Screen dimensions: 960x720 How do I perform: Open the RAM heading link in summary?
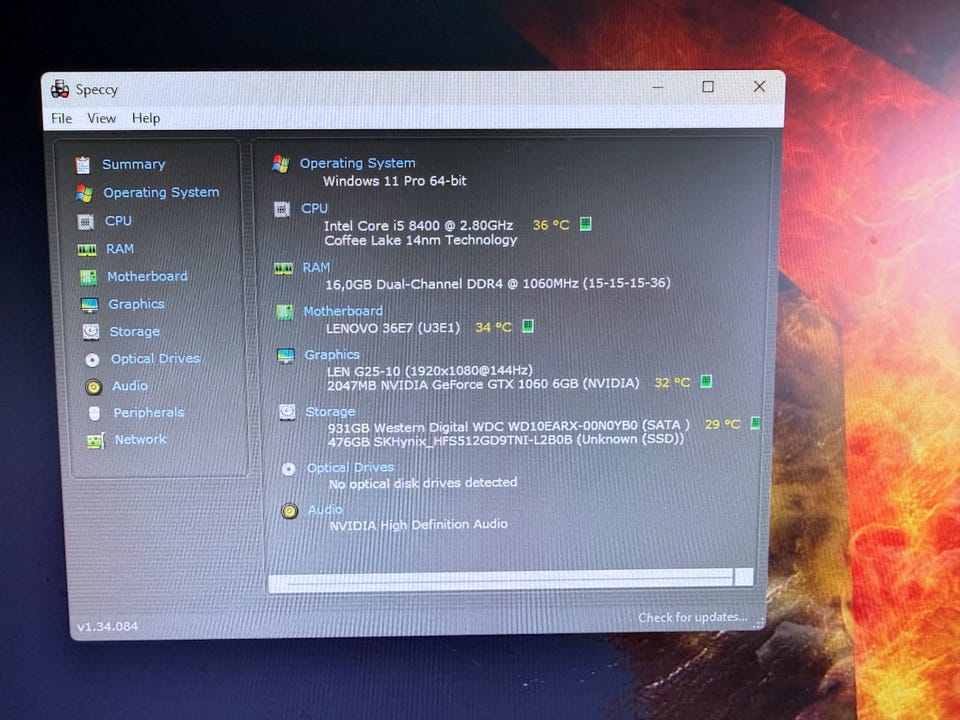316,268
